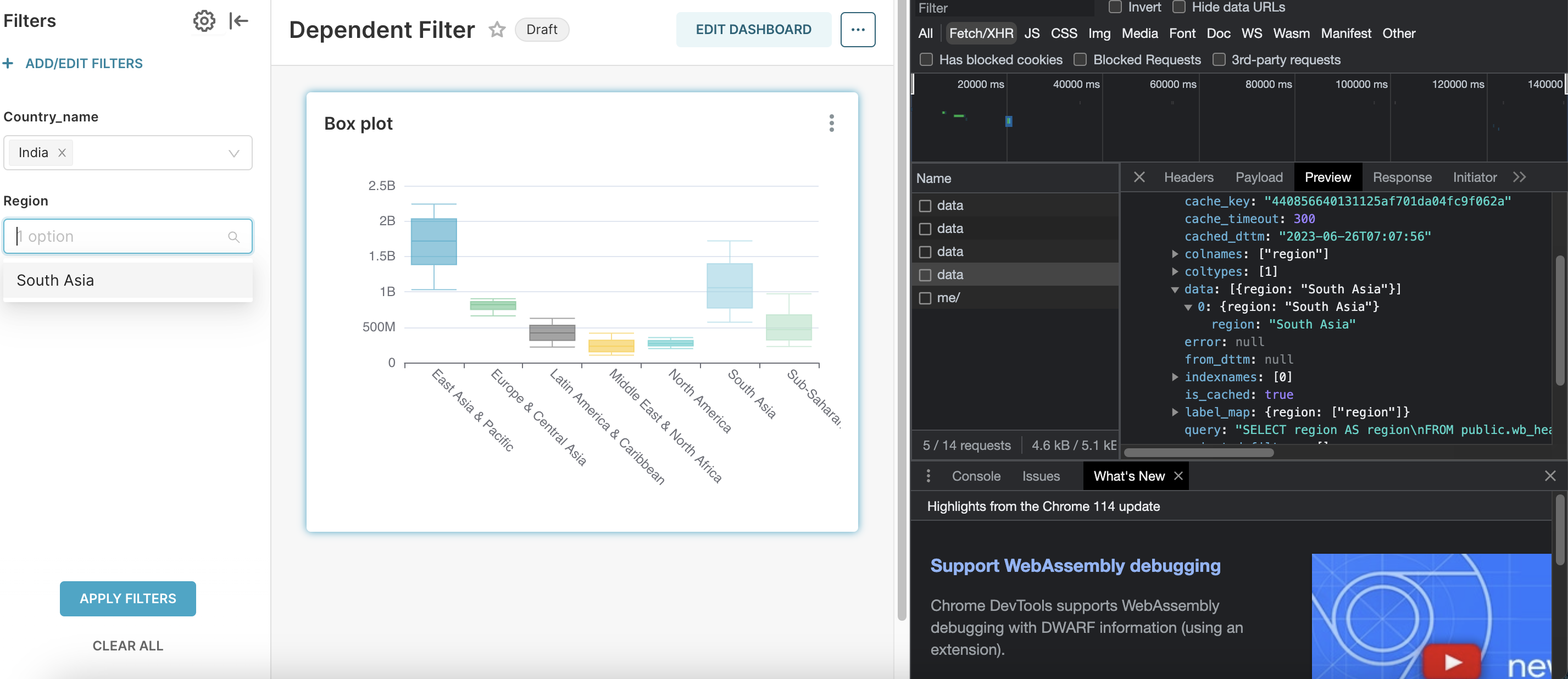Open the Country_name dropdown arrow
Image resolution: width=1568 pixels, height=679 pixels.
(x=233, y=153)
